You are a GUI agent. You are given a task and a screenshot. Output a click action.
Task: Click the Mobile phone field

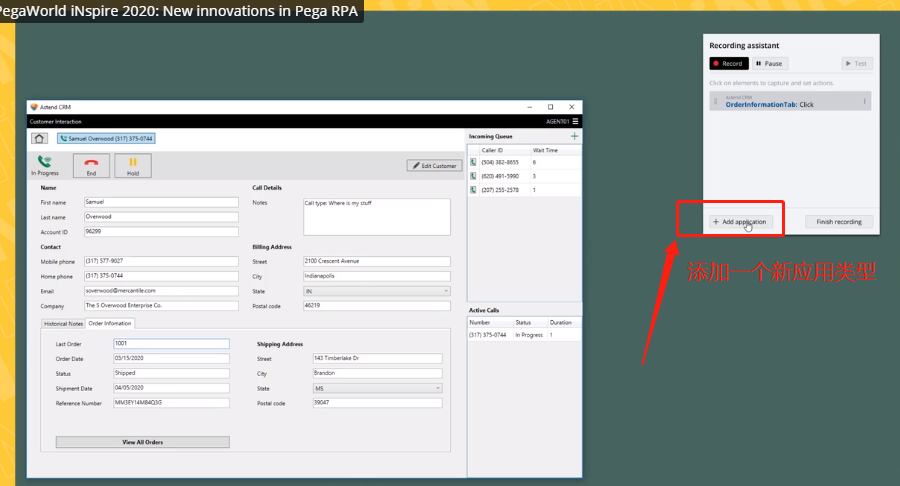pos(161,261)
